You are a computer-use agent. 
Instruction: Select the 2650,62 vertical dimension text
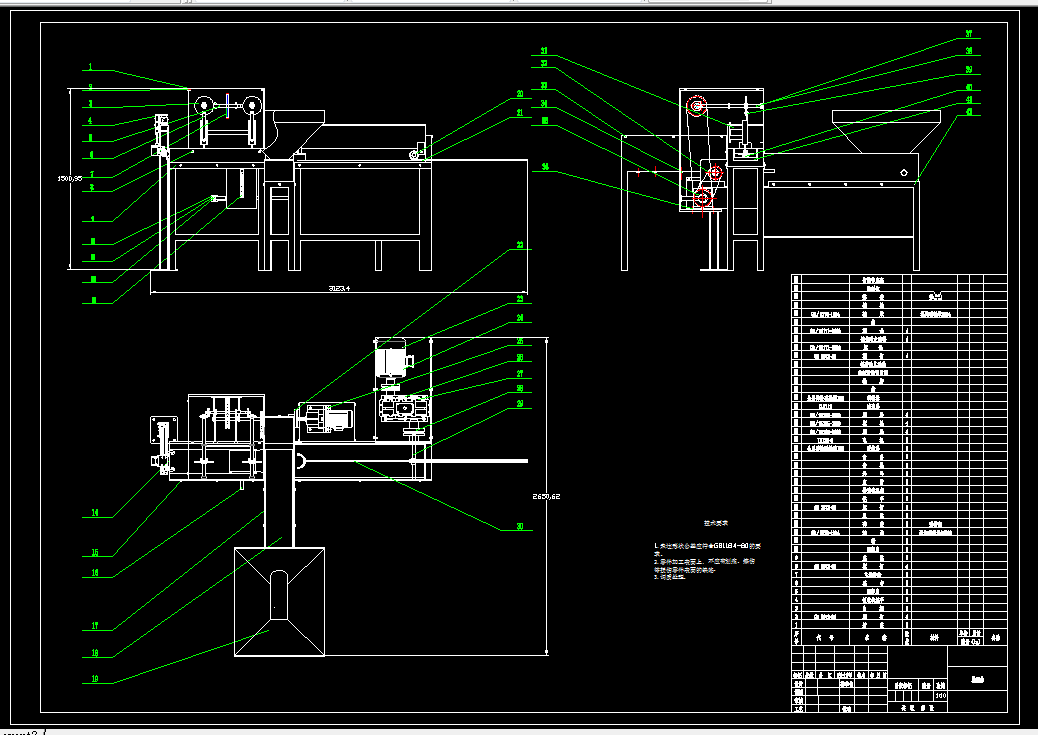coord(546,496)
